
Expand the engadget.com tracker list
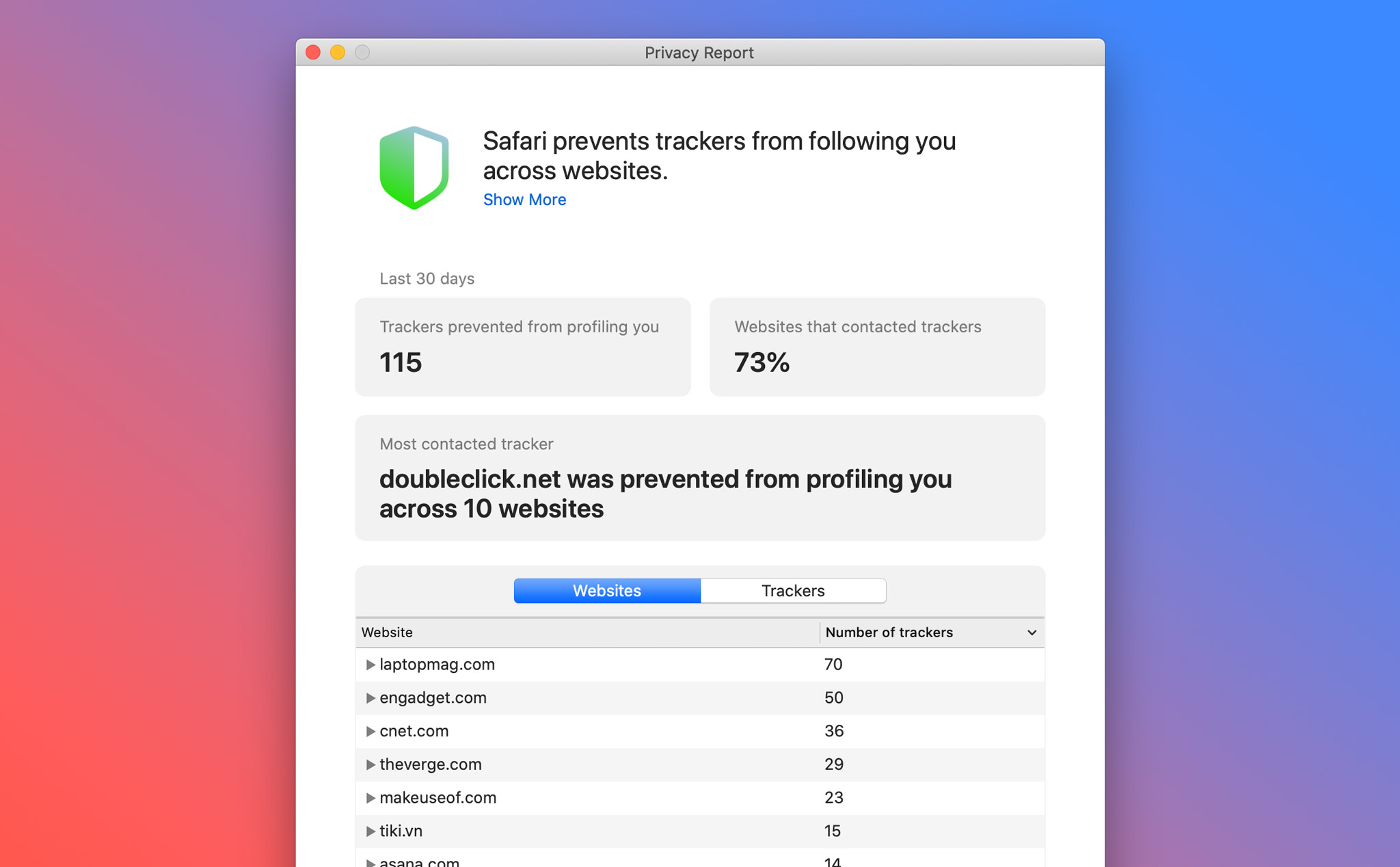(371, 697)
